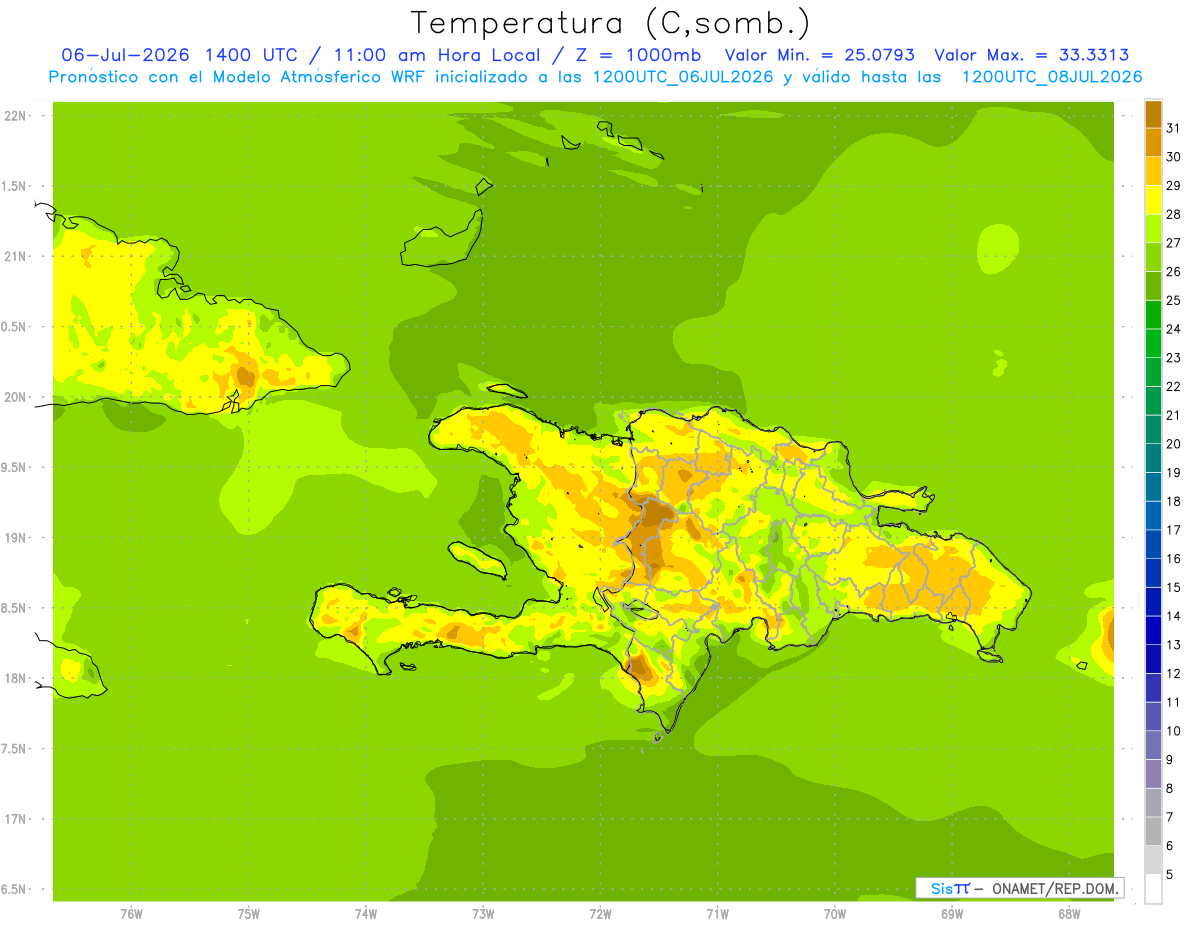Click the "73W" longitude axis label

pyautogui.click(x=483, y=914)
